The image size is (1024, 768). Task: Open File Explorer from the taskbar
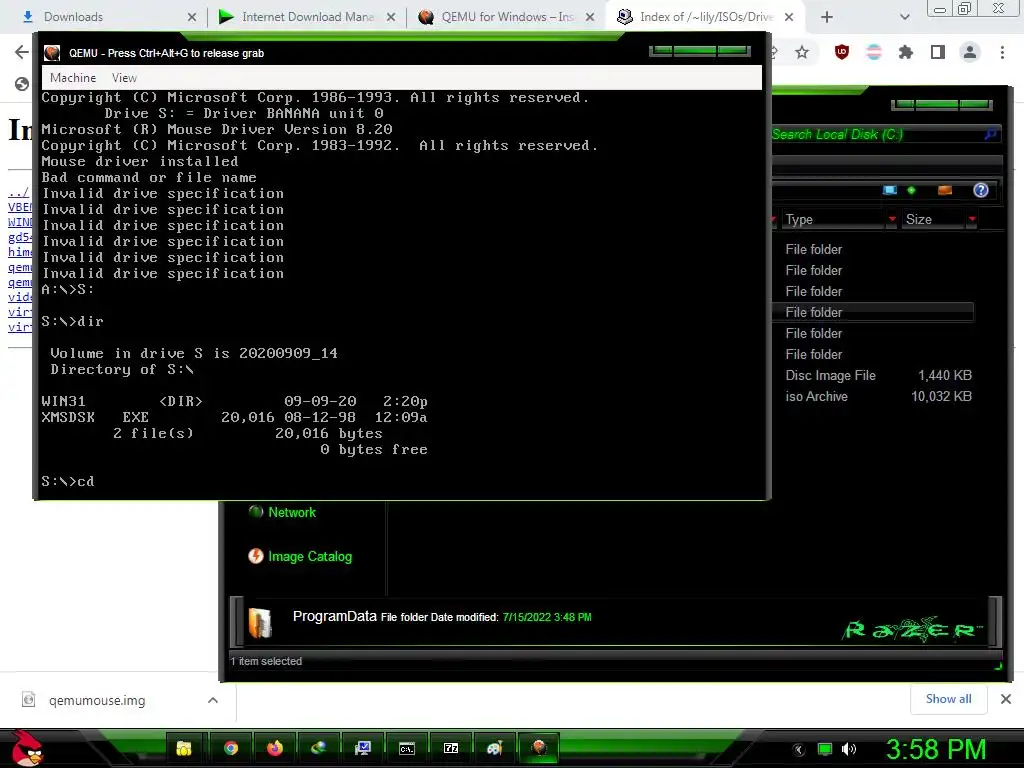point(184,748)
